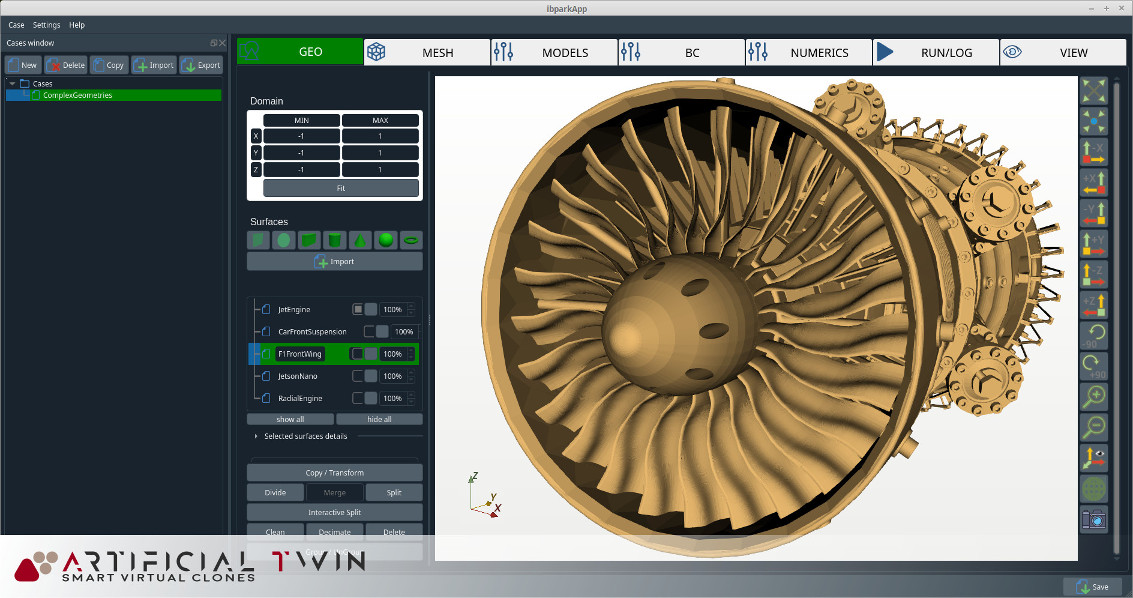Expand Selected surfaces details section

pos(256,436)
